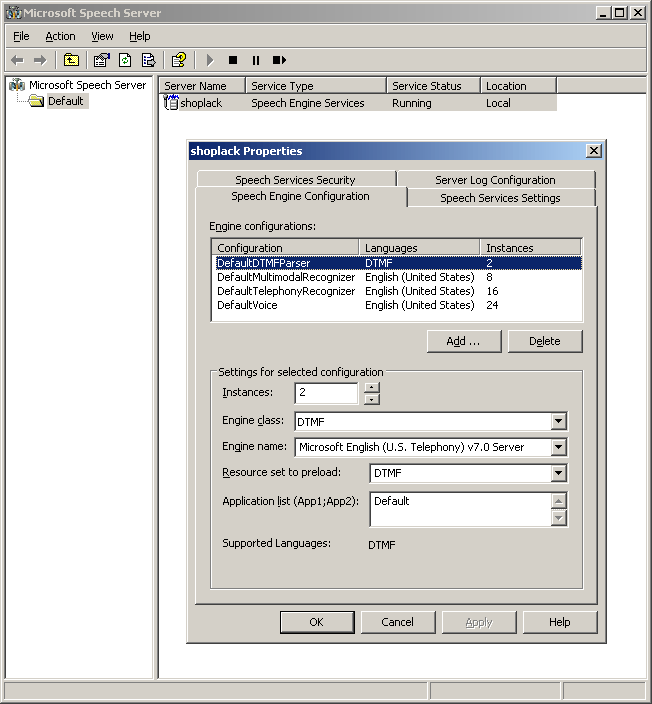652x704 pixels.
Task: Expand the Engine class dropdown
Action: point(558,421)
